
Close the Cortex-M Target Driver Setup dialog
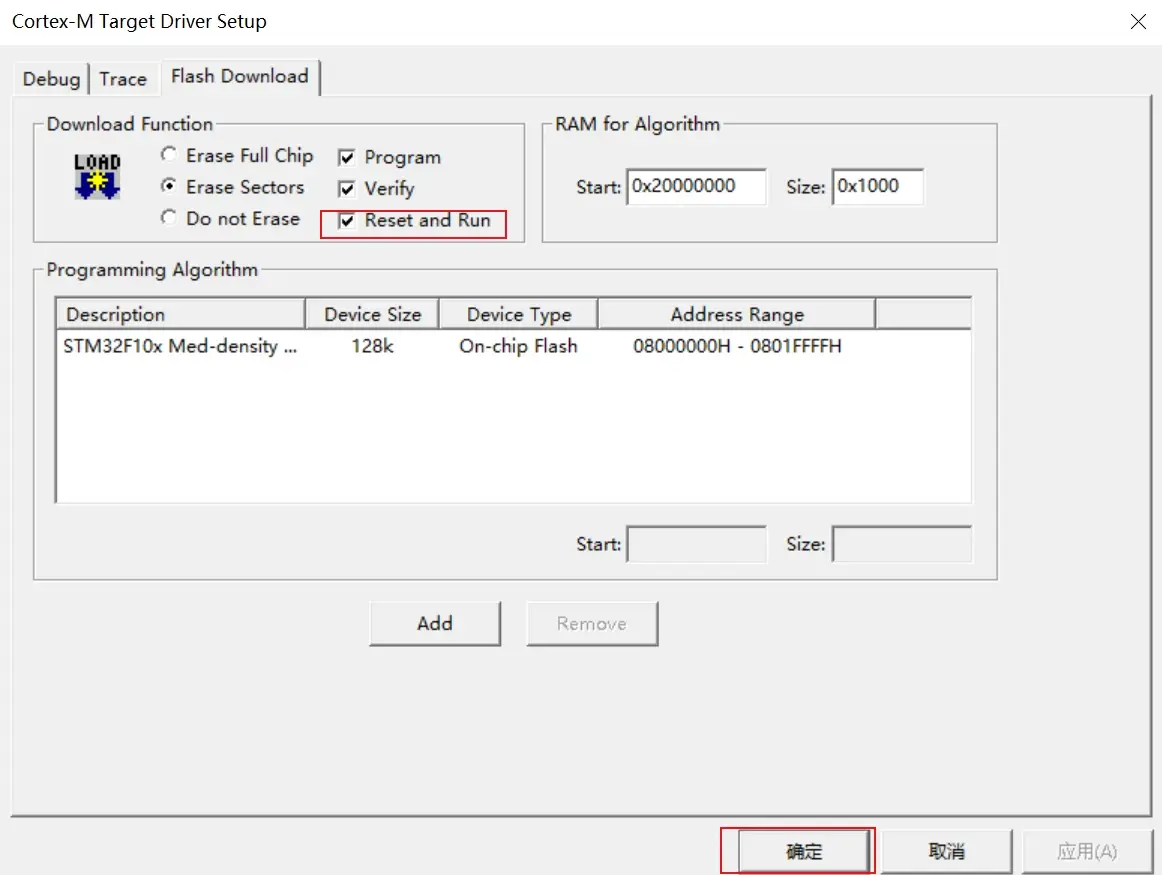[1138, 21]
